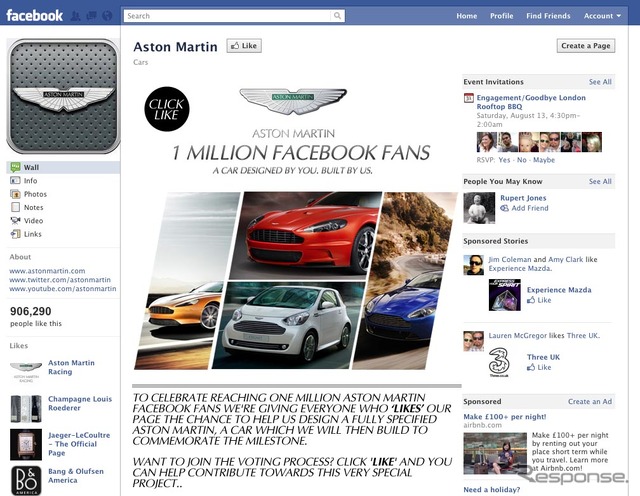Click the Experience Mazda ad image
Image resolution: width=640 pixels, height=496 pixels.
(504, 295)
